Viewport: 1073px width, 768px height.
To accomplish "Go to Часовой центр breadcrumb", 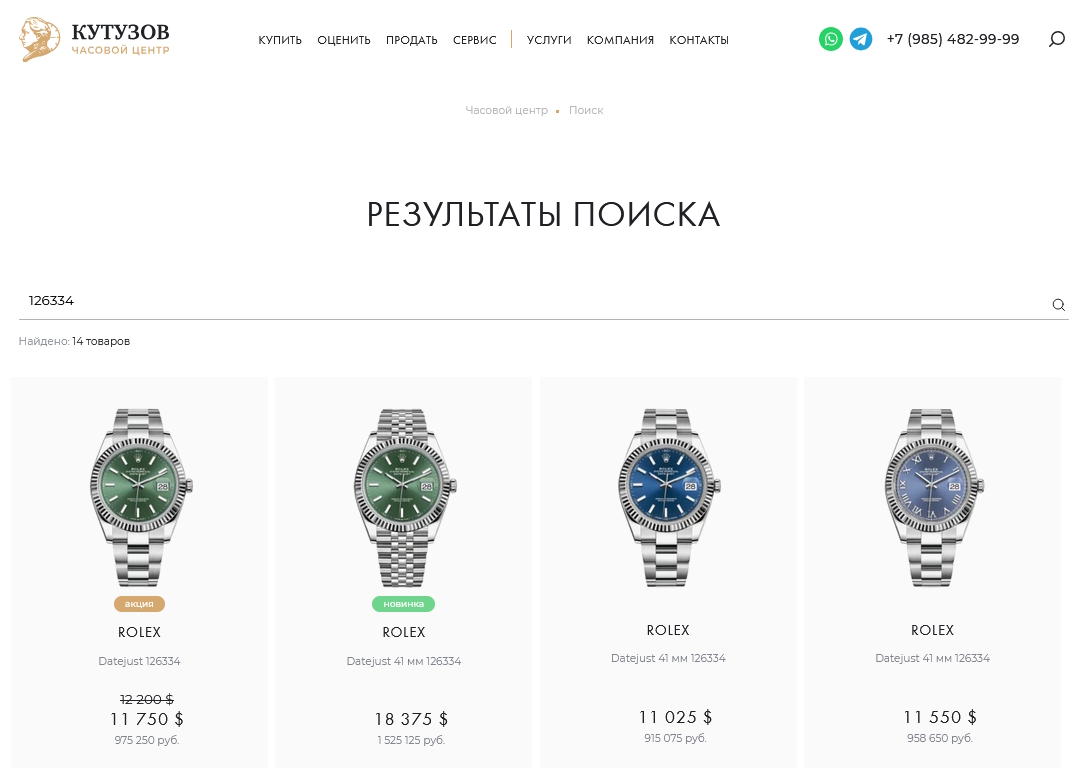I will coord(506,110).
